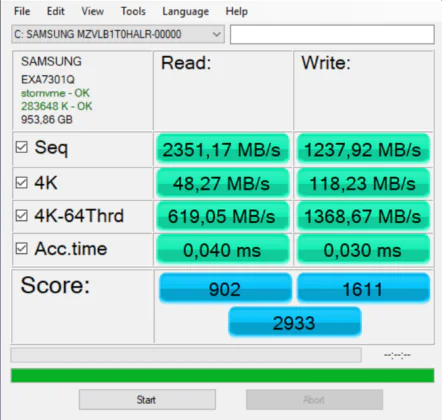This screenshot has height=420, width=442.
Task: Click the Seq read result 2351,17 MB/s
Action: 222,149
